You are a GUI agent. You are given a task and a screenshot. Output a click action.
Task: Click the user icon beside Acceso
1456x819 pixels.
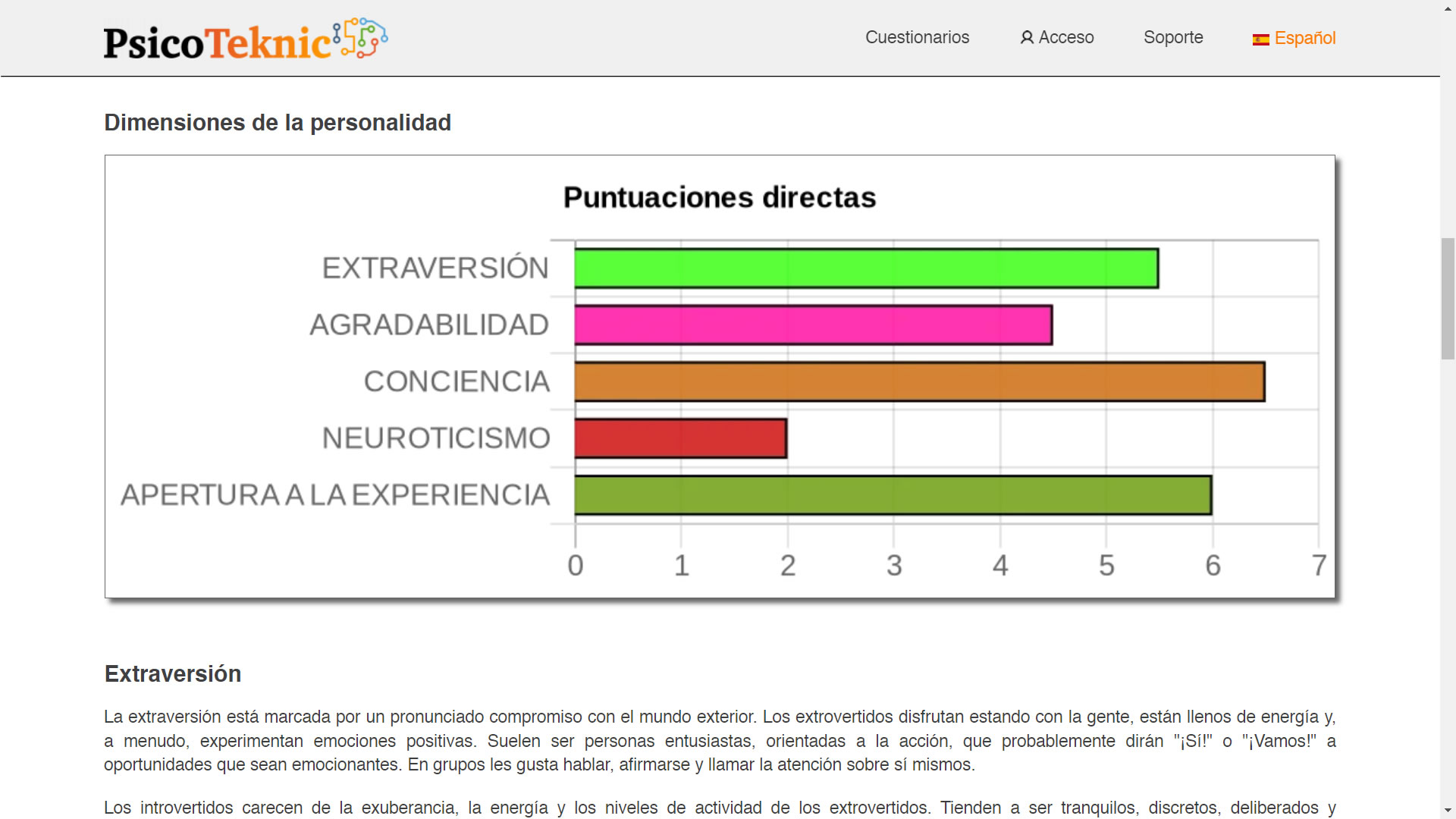(1027, 38)
